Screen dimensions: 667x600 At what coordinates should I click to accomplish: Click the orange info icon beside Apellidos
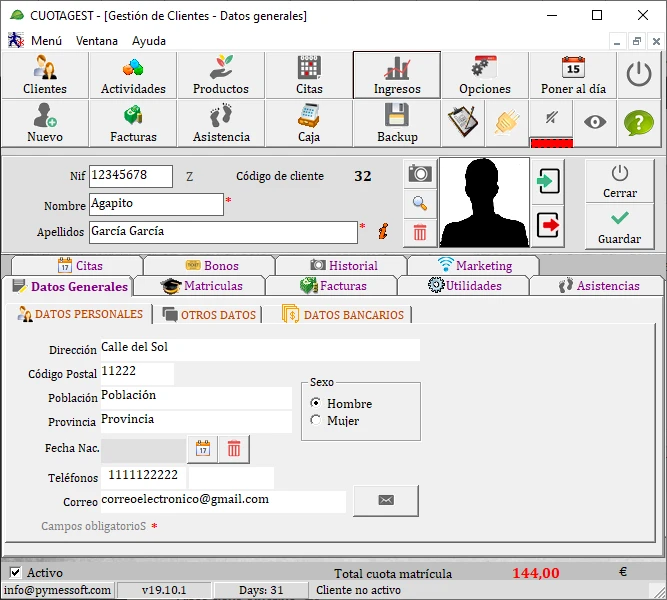click(383, 231)
